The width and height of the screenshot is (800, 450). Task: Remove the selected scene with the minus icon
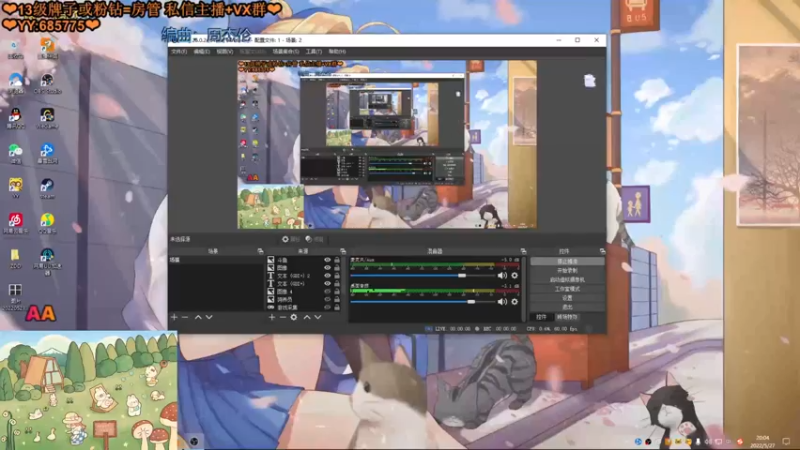[185, 317]
